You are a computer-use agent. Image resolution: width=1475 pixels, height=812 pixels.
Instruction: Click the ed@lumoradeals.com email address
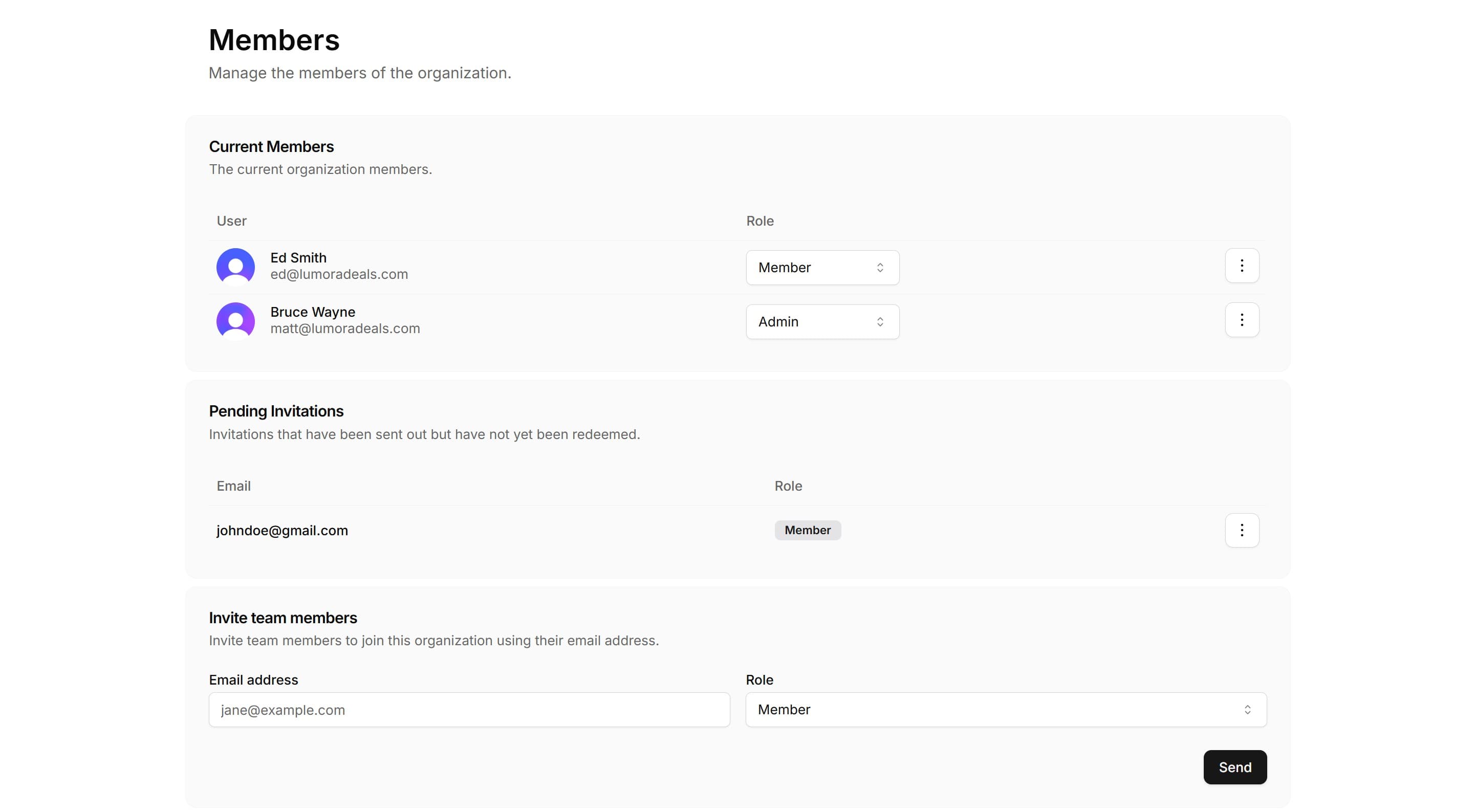tap(339, 274)
